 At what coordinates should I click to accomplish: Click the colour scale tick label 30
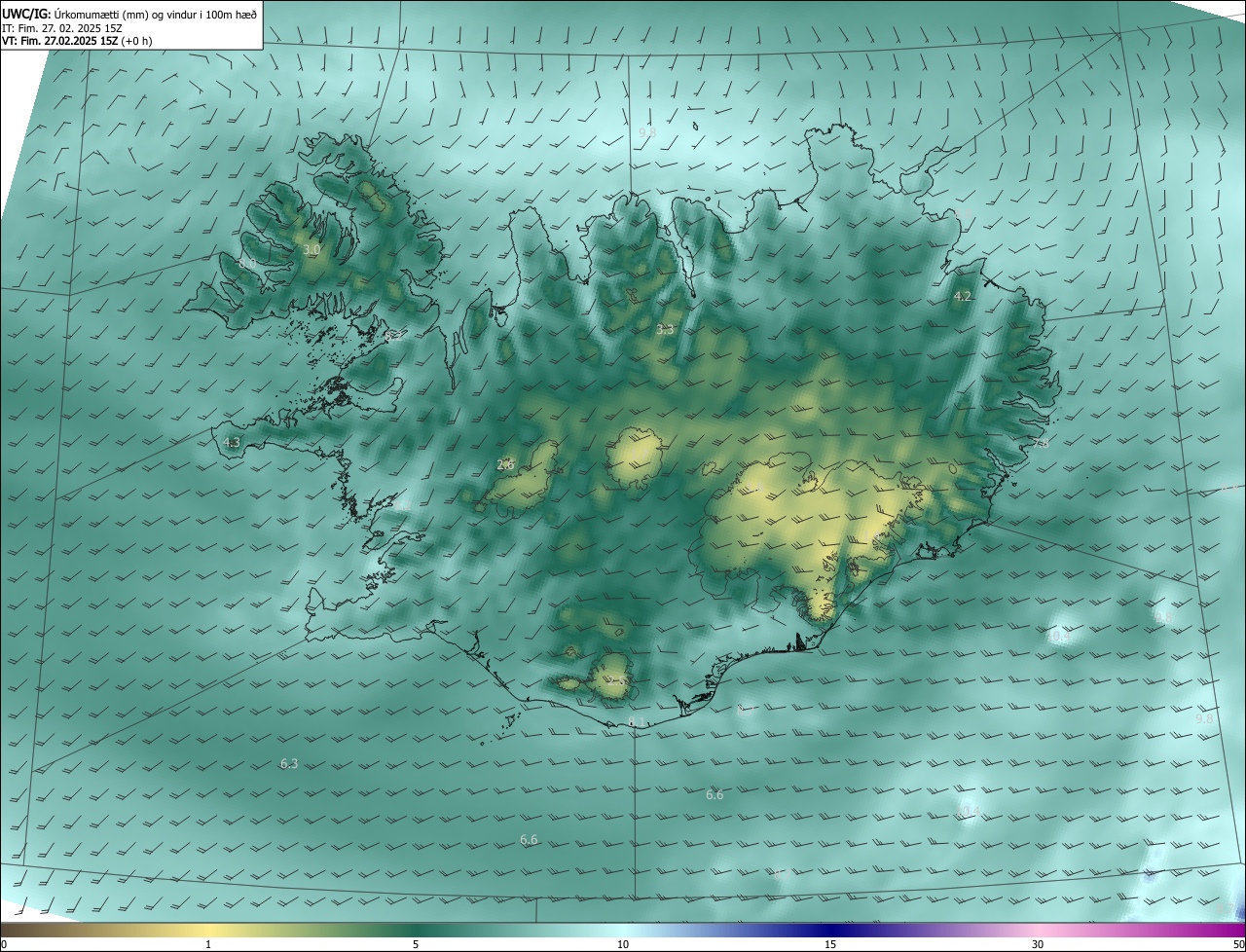tap(1038, 944)
